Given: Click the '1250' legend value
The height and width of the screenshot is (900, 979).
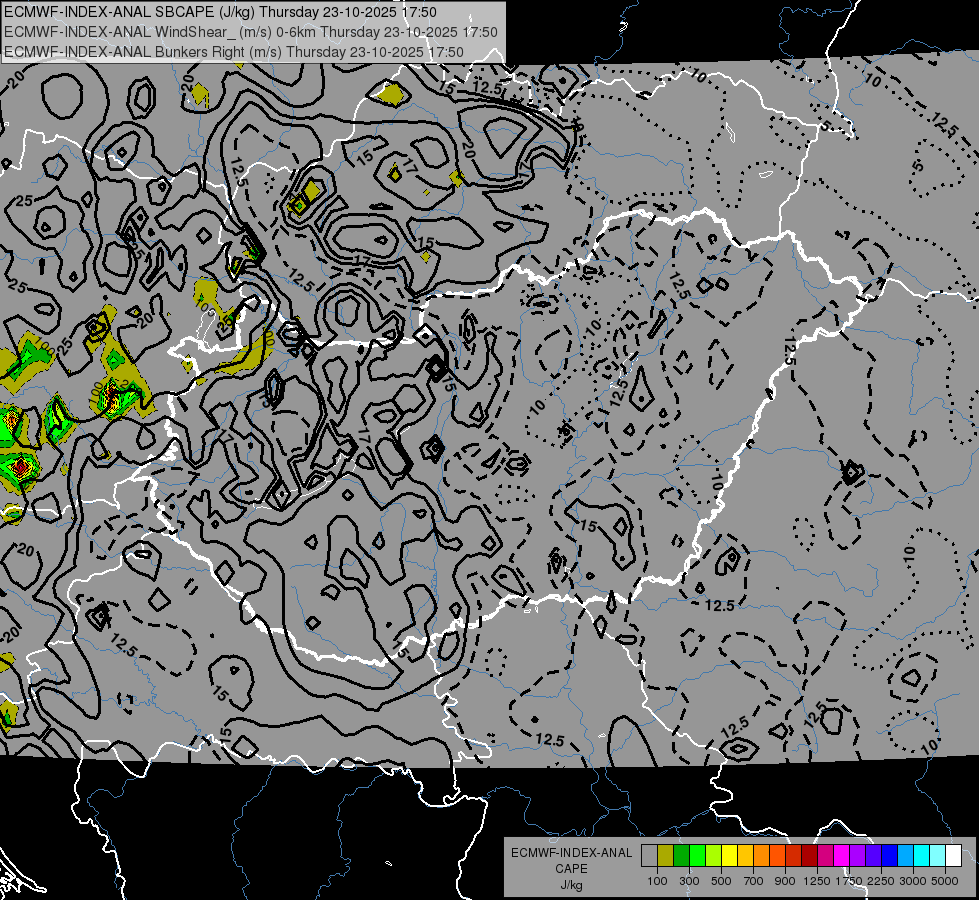Looking at the screenshot, I should click(817, 881).
